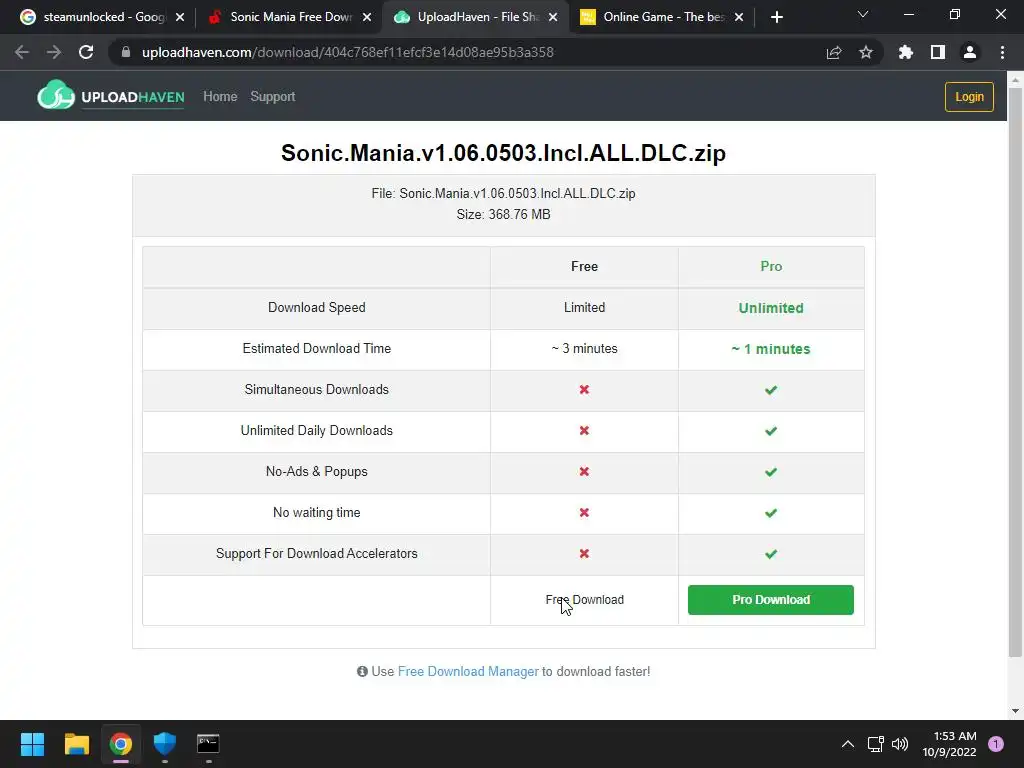Click the 'Size: 368.76 MB' text

click(504, 214)
